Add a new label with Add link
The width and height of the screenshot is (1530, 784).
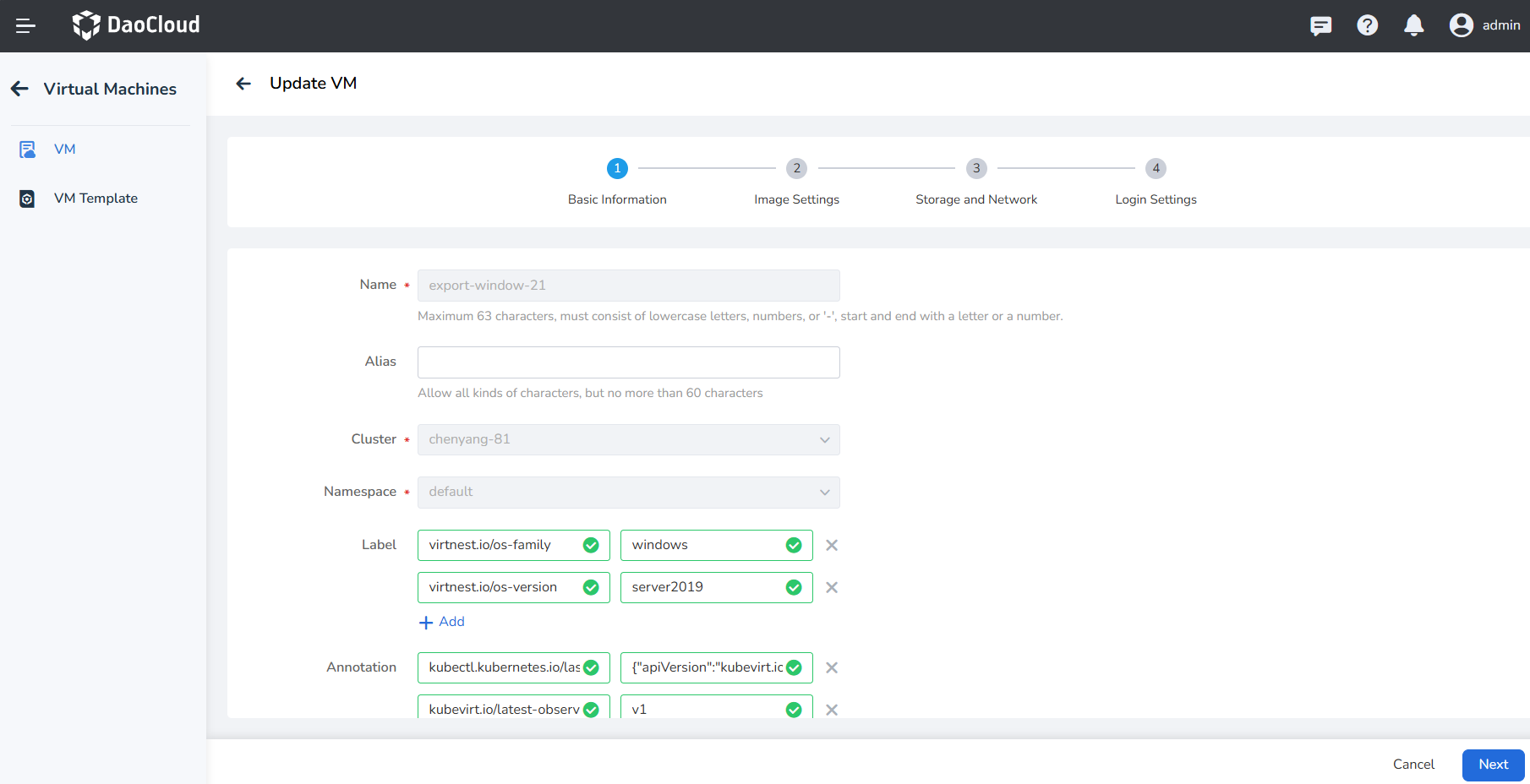click(442, 622)
